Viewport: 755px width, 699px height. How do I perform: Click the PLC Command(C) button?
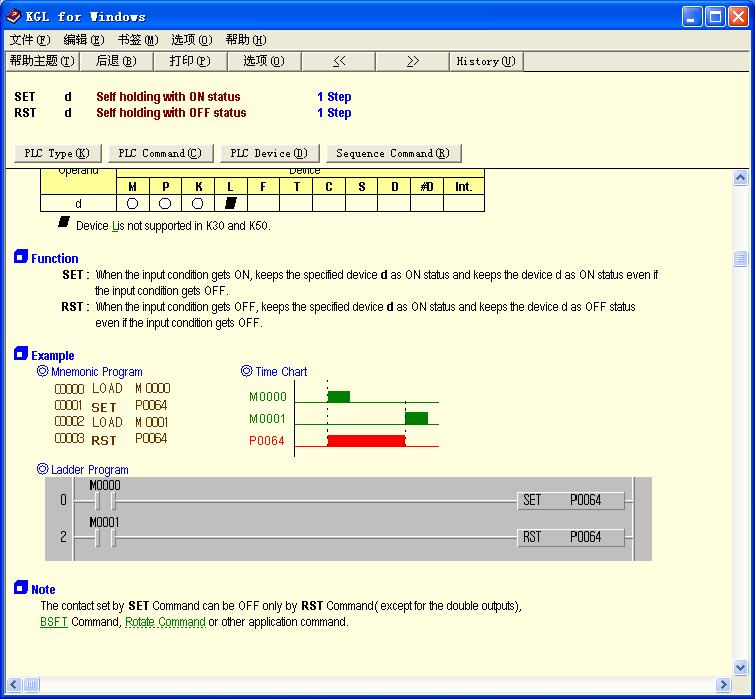point(160,154)
